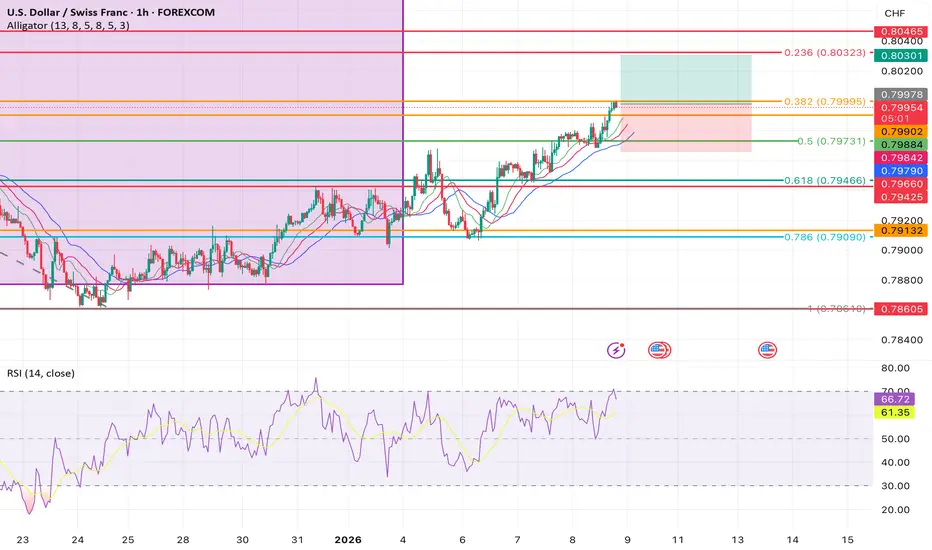Select the RSI (14, close) indicator label
932x550 pixels.
40,373
